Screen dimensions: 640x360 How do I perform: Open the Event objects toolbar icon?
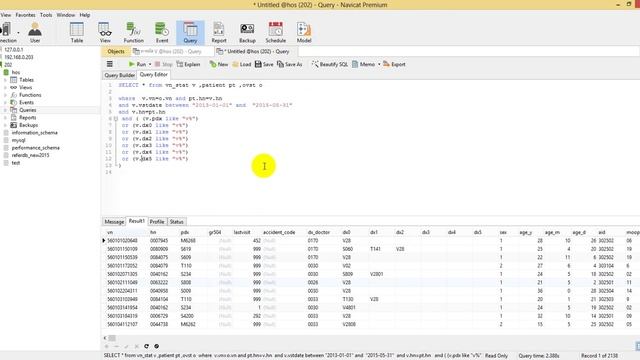162,33
